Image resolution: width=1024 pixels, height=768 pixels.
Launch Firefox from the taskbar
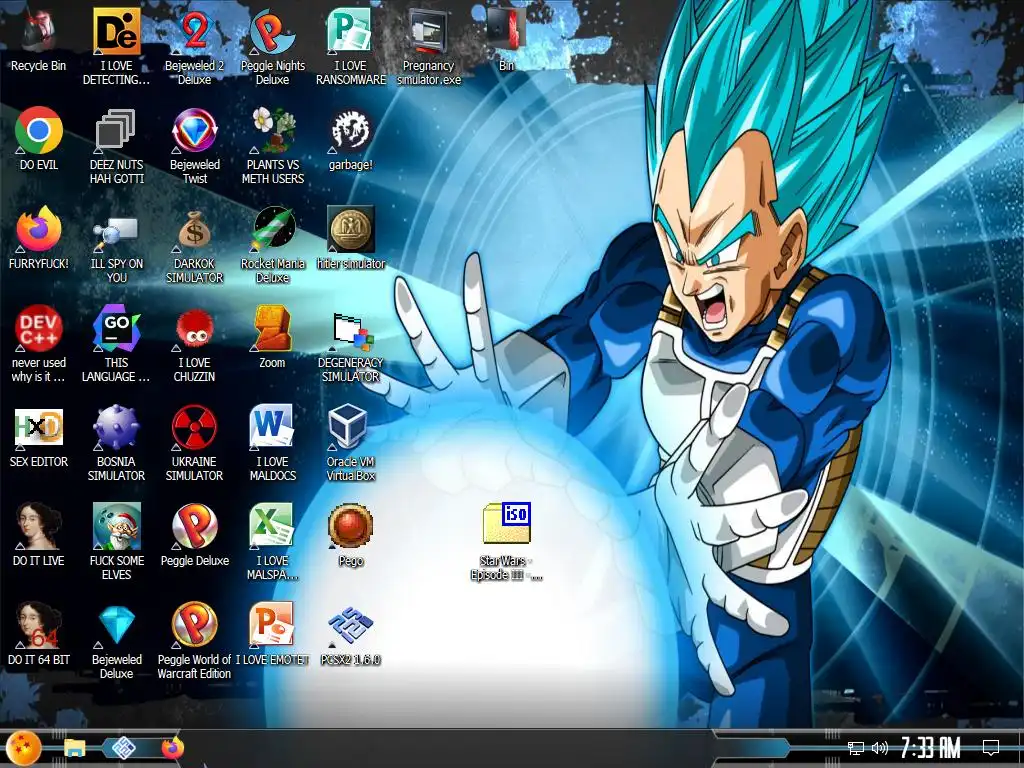tap(173, 748)
